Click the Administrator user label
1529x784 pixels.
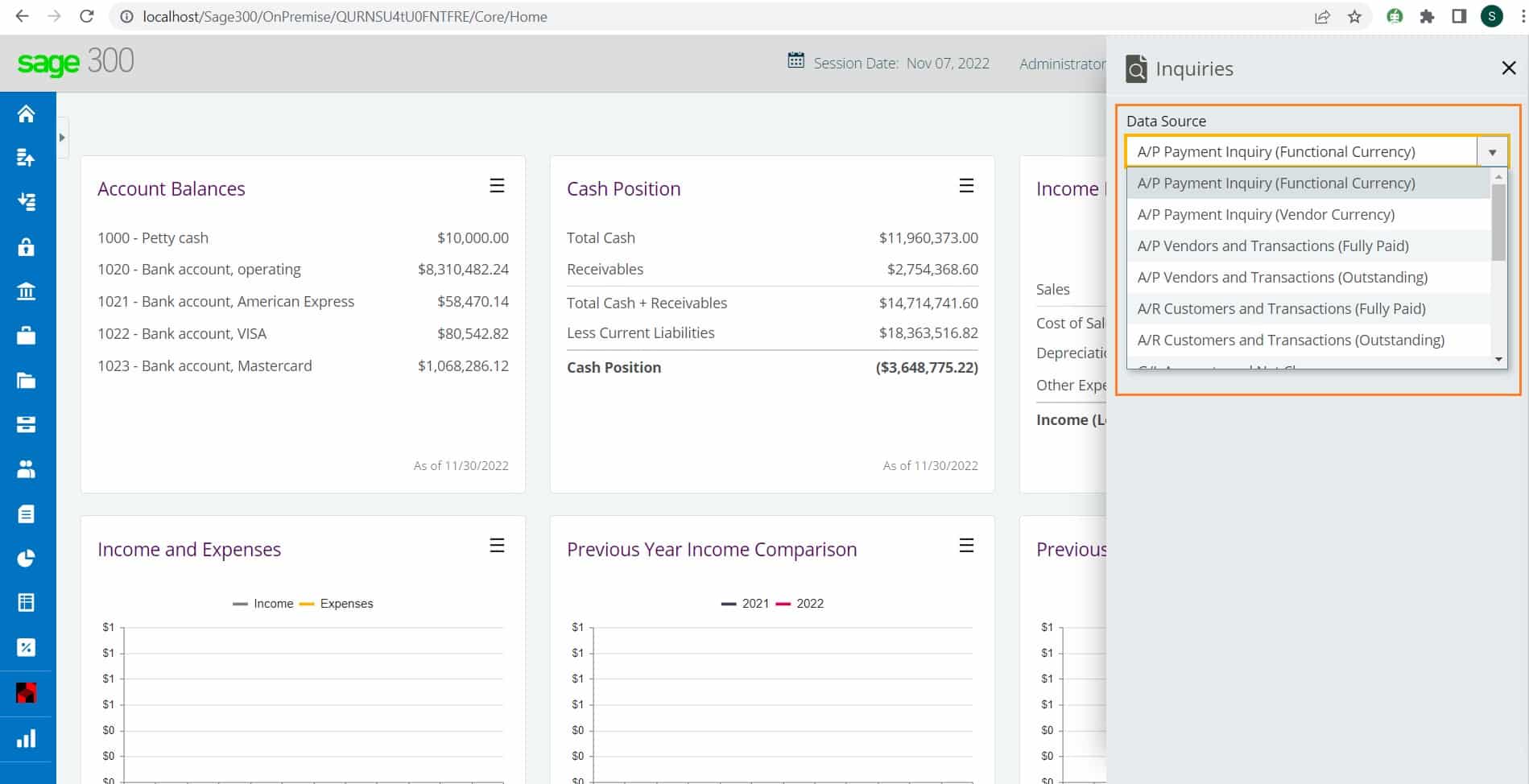(1062, 64)
